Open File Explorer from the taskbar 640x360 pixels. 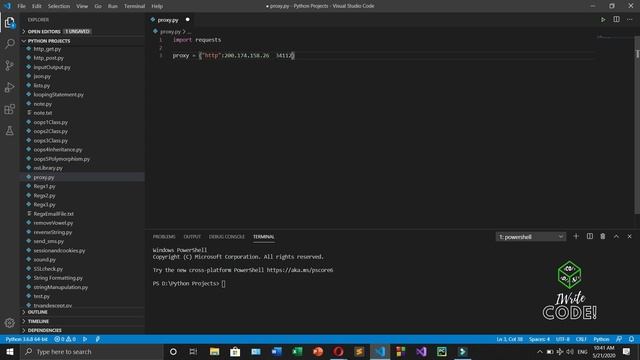coord(214,352)
